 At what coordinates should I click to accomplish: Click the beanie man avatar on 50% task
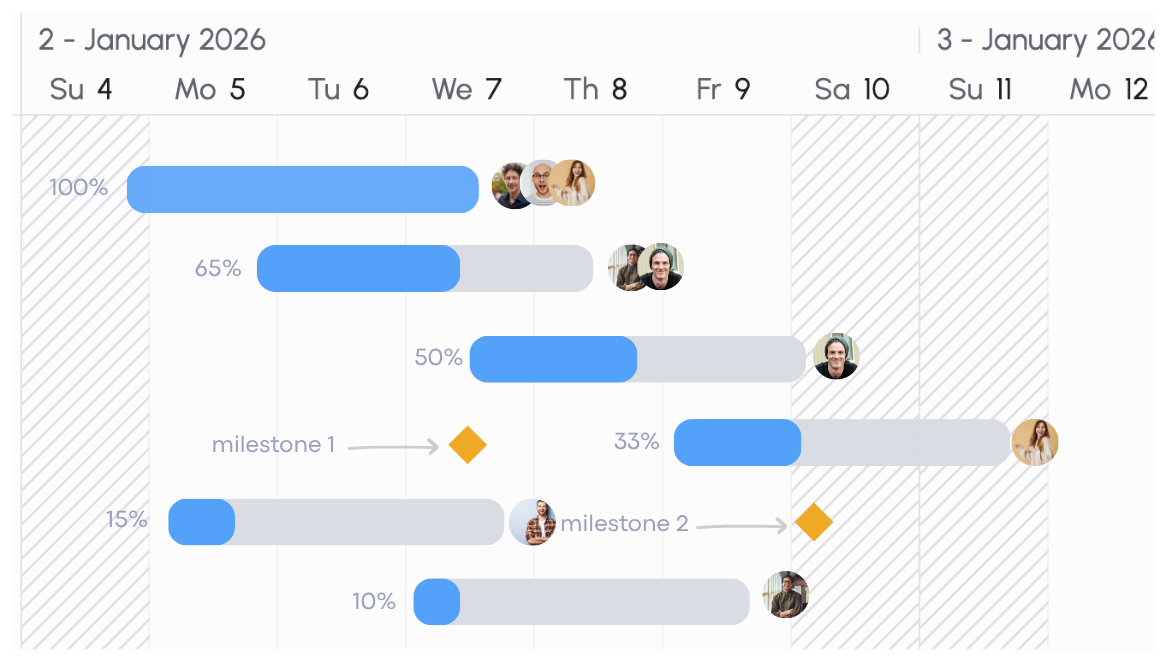[x=836, y=356]
